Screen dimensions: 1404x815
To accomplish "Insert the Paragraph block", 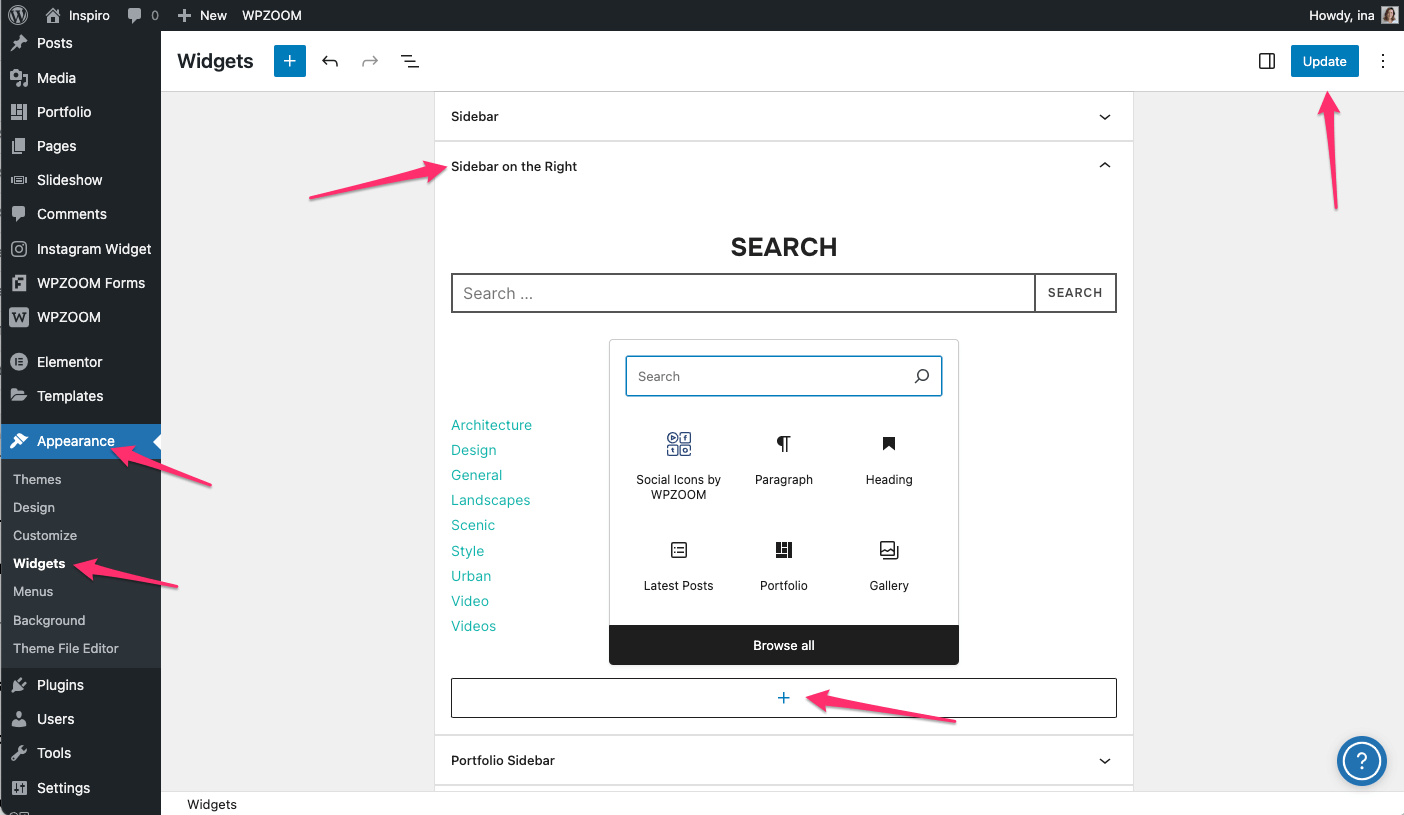I will (783, 459).
